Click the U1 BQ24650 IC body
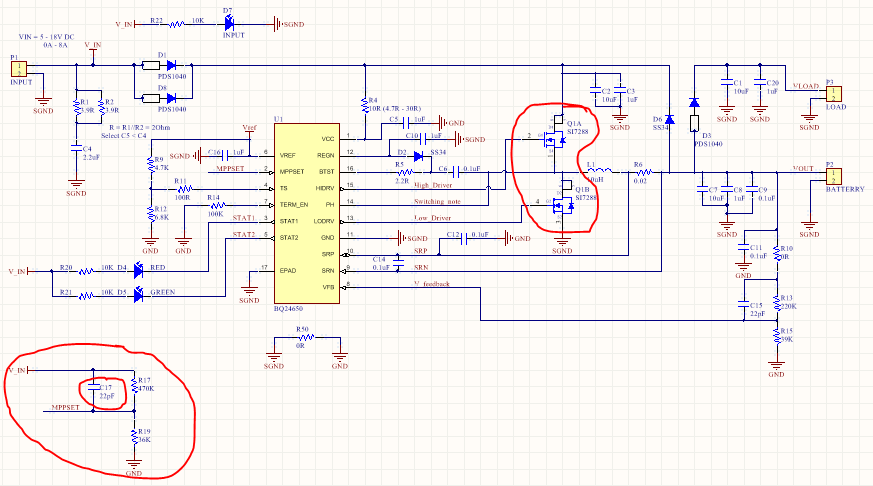873x486 pixels. pyautogui.click(x=307, y=213)
